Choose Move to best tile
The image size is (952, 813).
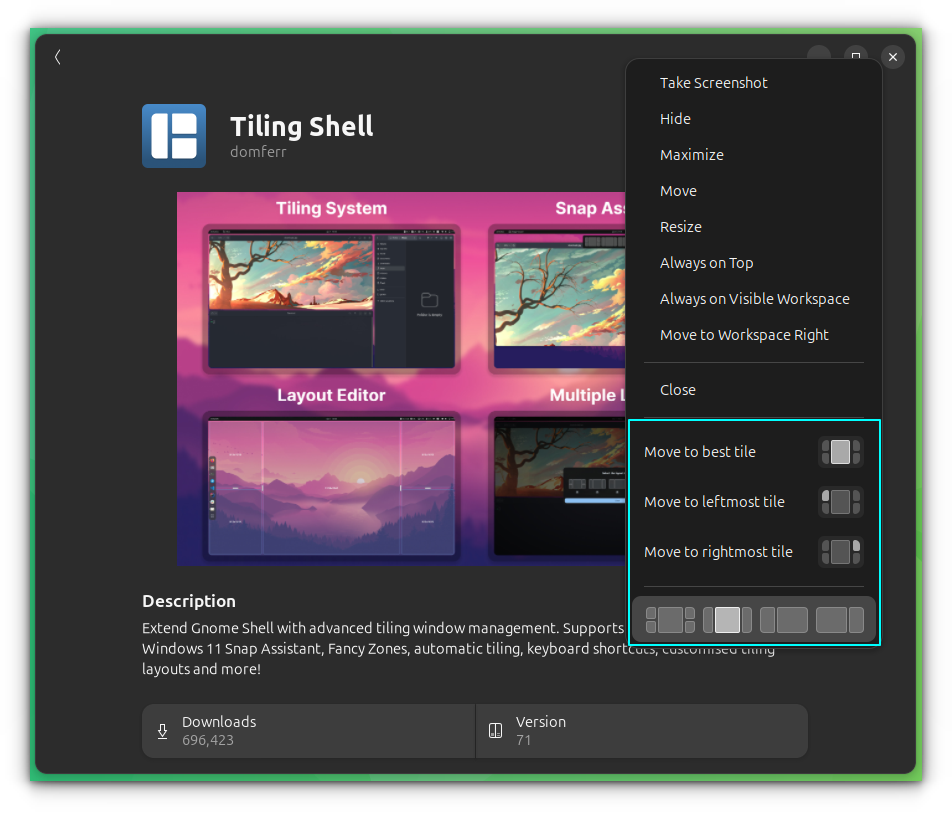tap(753, 452)
